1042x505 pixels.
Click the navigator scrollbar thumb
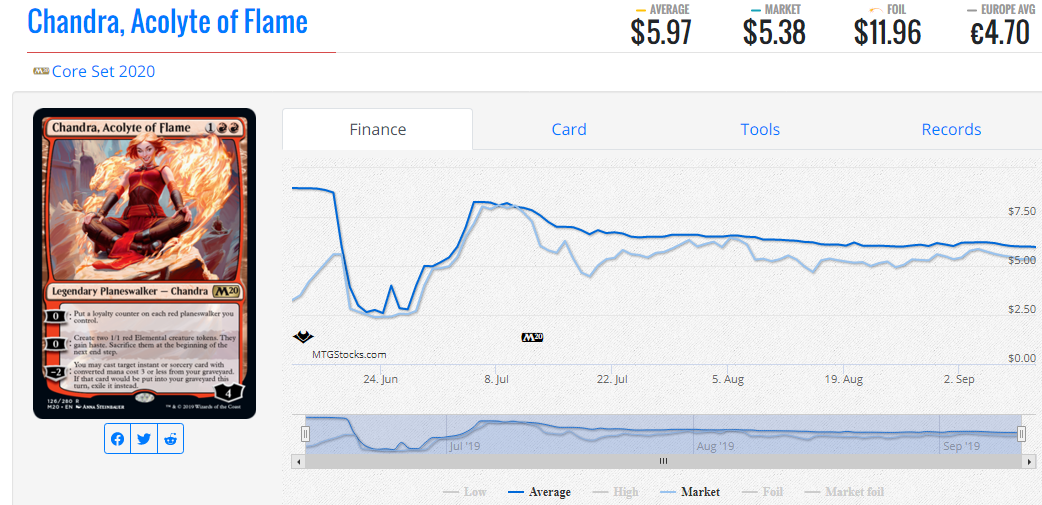click(x=663, y=461)
